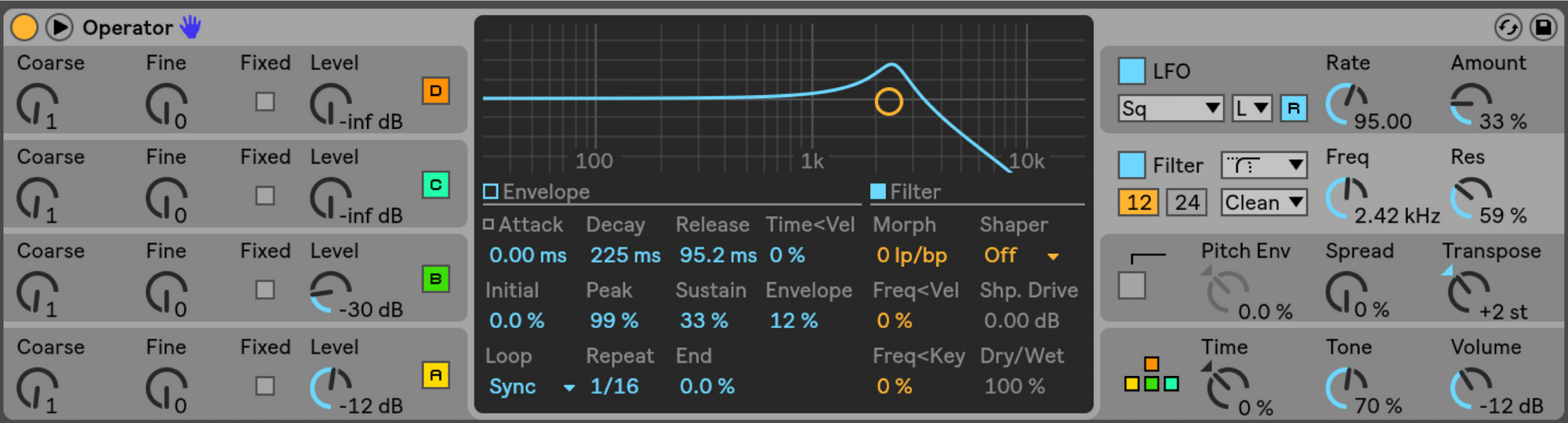Click the Release value 95.2 ms
The image size is (1568, 423).
(718, 255)
